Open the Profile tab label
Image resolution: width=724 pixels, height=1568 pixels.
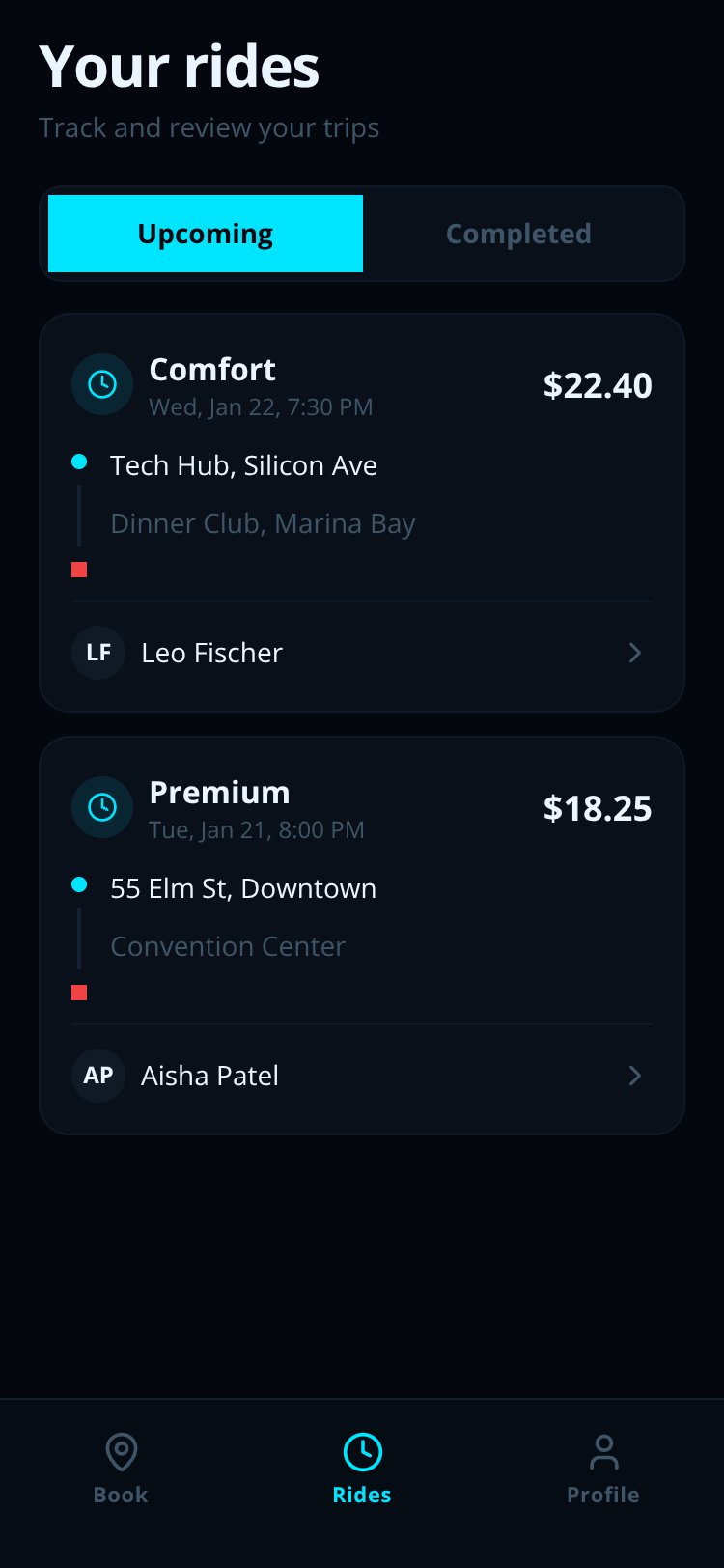pyautogui.click(x=603, y=1495)
